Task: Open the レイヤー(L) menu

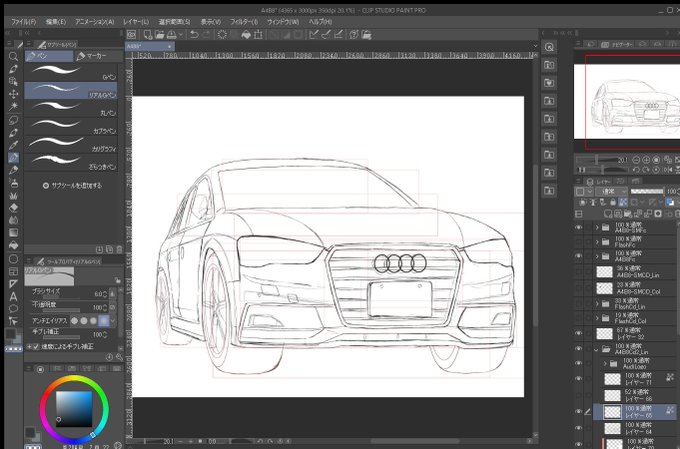Action: 136,21
